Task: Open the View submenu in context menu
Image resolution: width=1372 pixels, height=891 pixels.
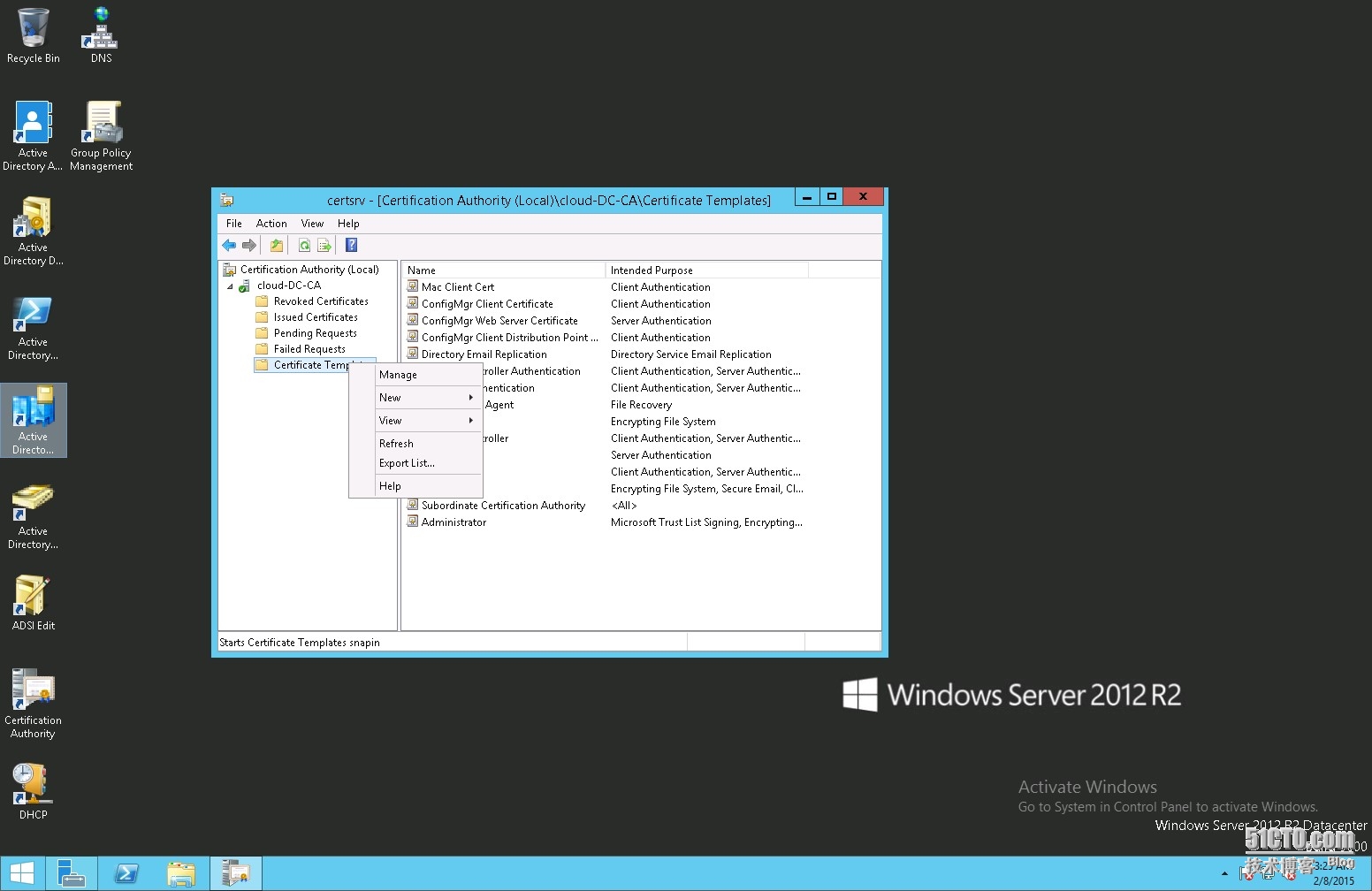Action: point(416,421)
